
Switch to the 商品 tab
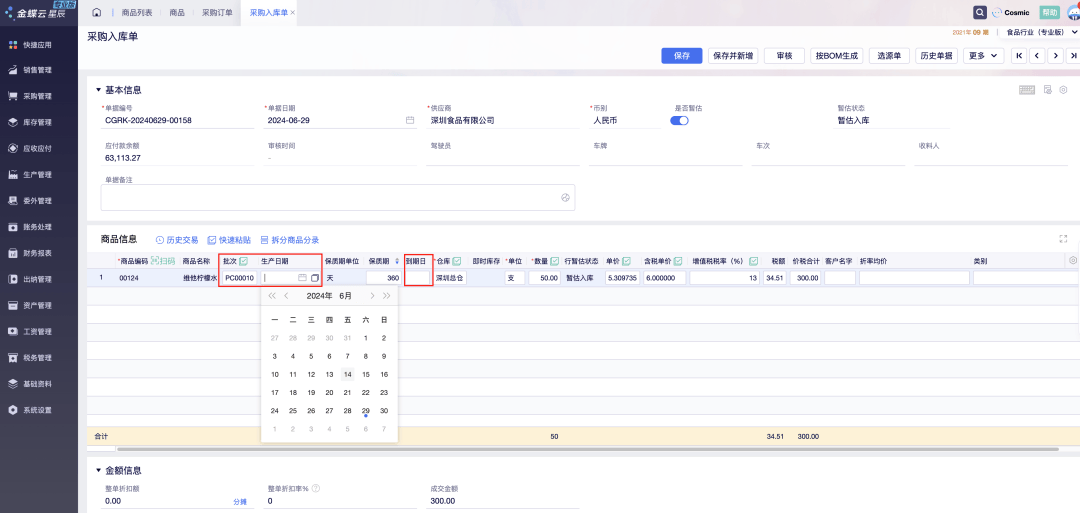[176, 13]
